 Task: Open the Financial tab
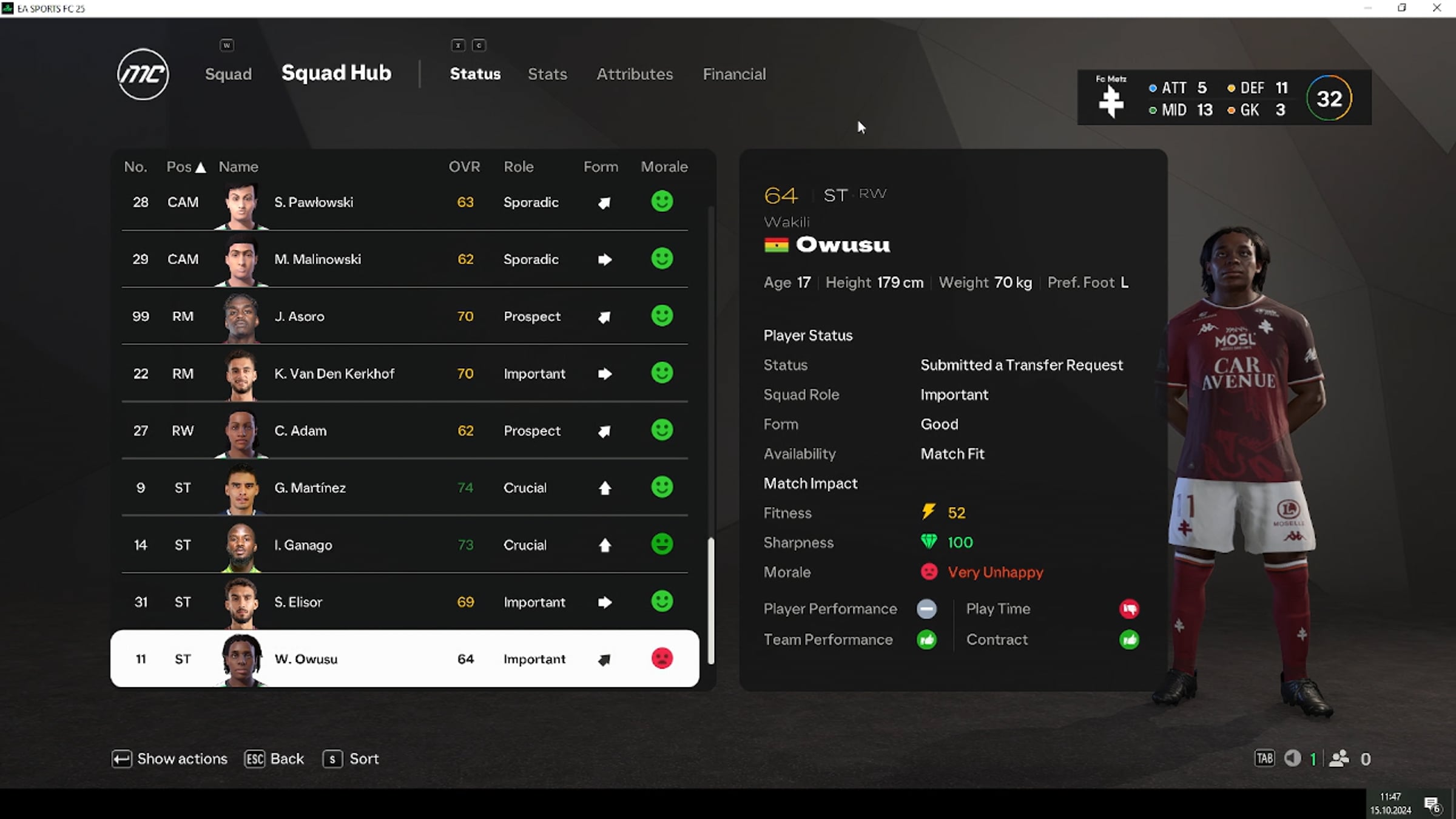(734, 73)
